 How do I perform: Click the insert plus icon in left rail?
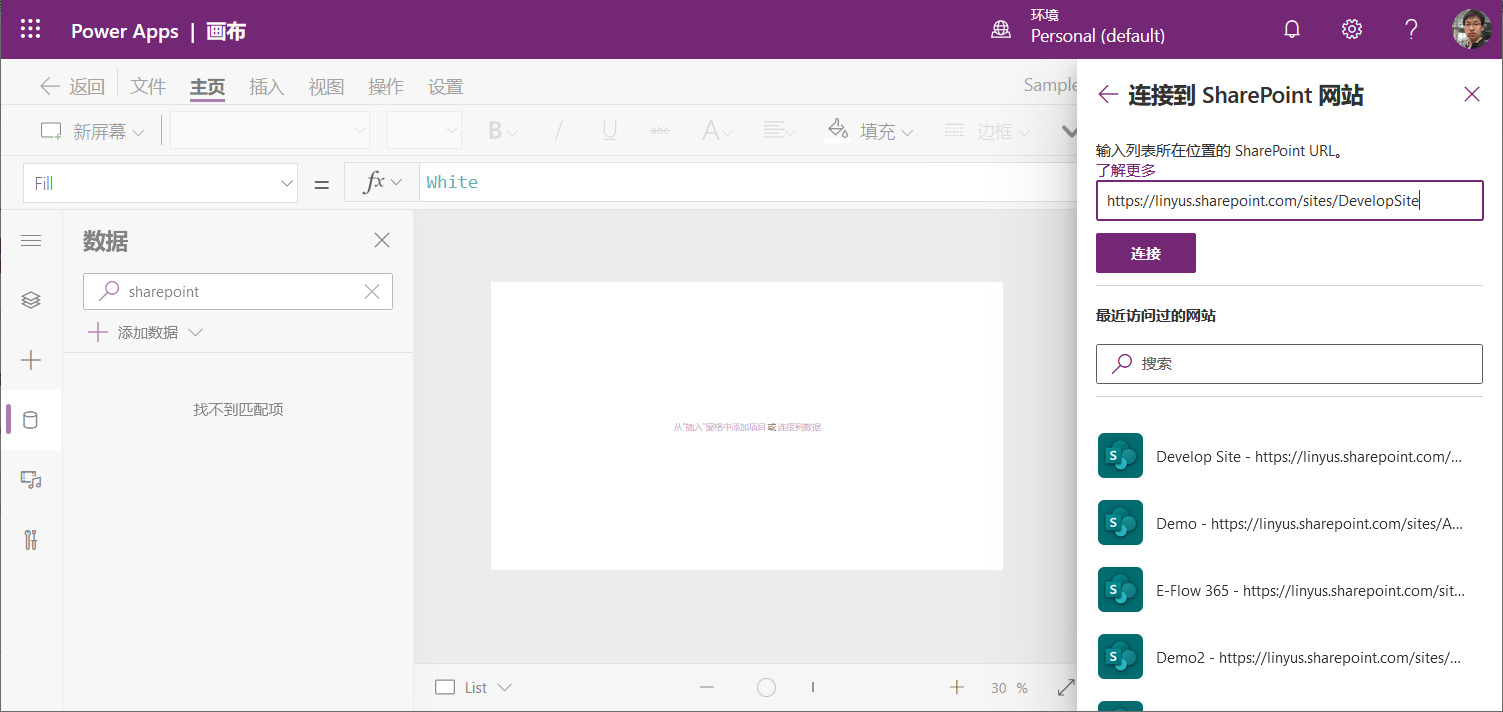pyautogui.click(x=31, y=360)
